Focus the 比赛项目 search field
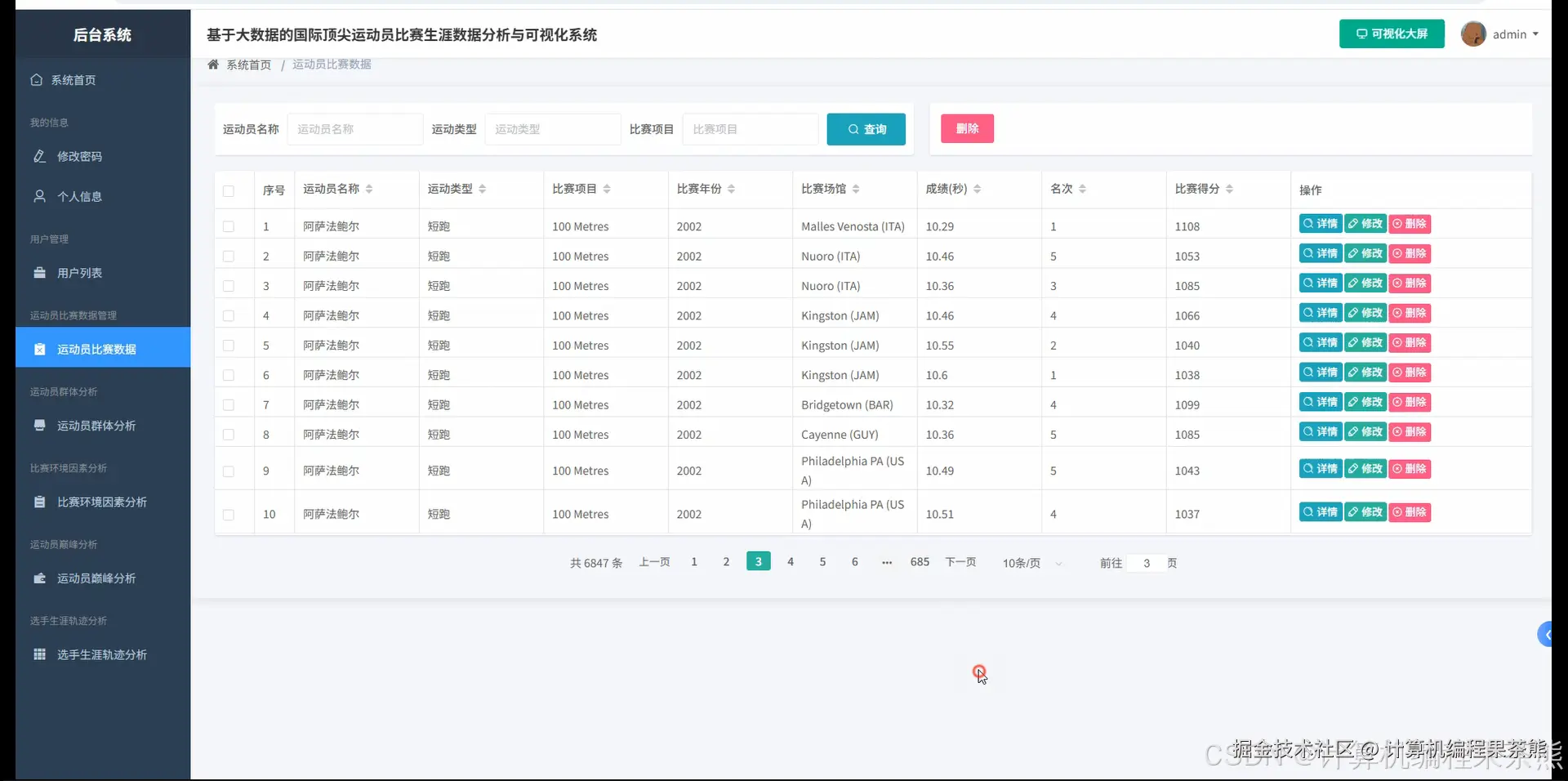Viewport: 1568px width, 781px height. click(x=751, y=129)
